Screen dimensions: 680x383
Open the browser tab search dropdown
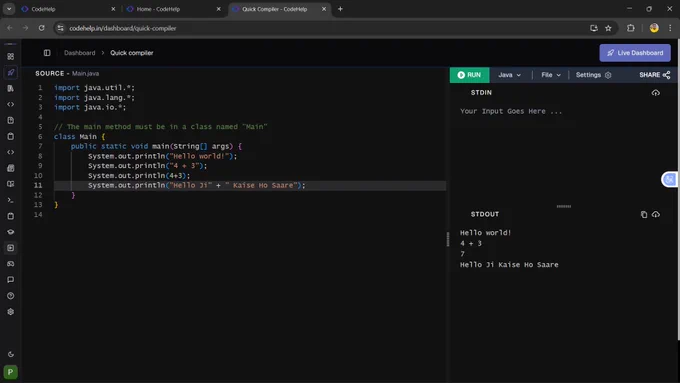tap(9, 9)
